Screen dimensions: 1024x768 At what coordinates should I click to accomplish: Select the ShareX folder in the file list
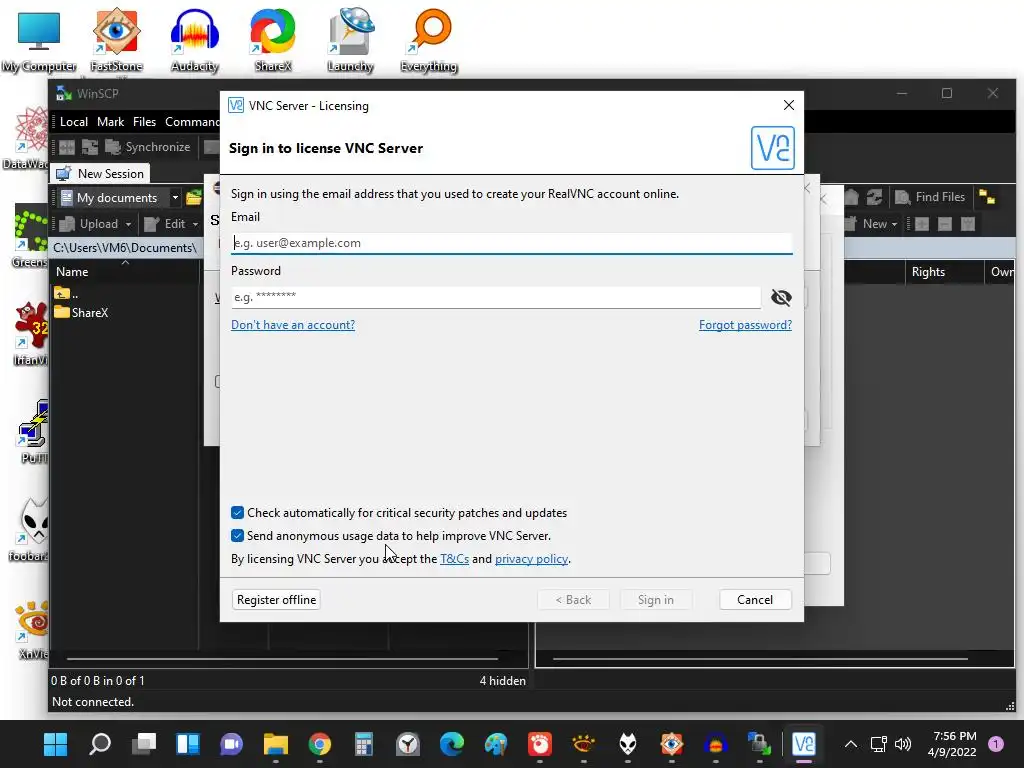coord(82,312)
